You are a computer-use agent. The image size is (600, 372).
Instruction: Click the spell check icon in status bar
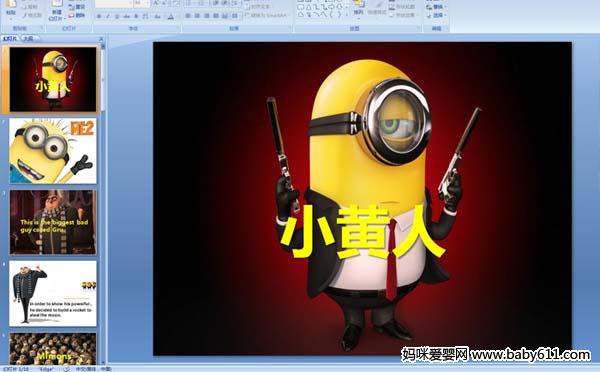(66, 369)
